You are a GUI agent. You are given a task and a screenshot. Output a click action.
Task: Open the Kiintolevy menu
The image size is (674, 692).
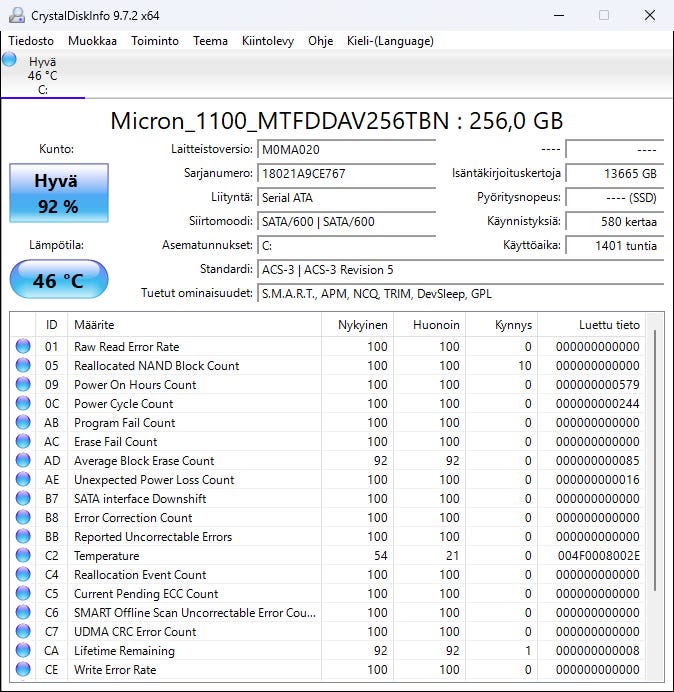point(268,41)
